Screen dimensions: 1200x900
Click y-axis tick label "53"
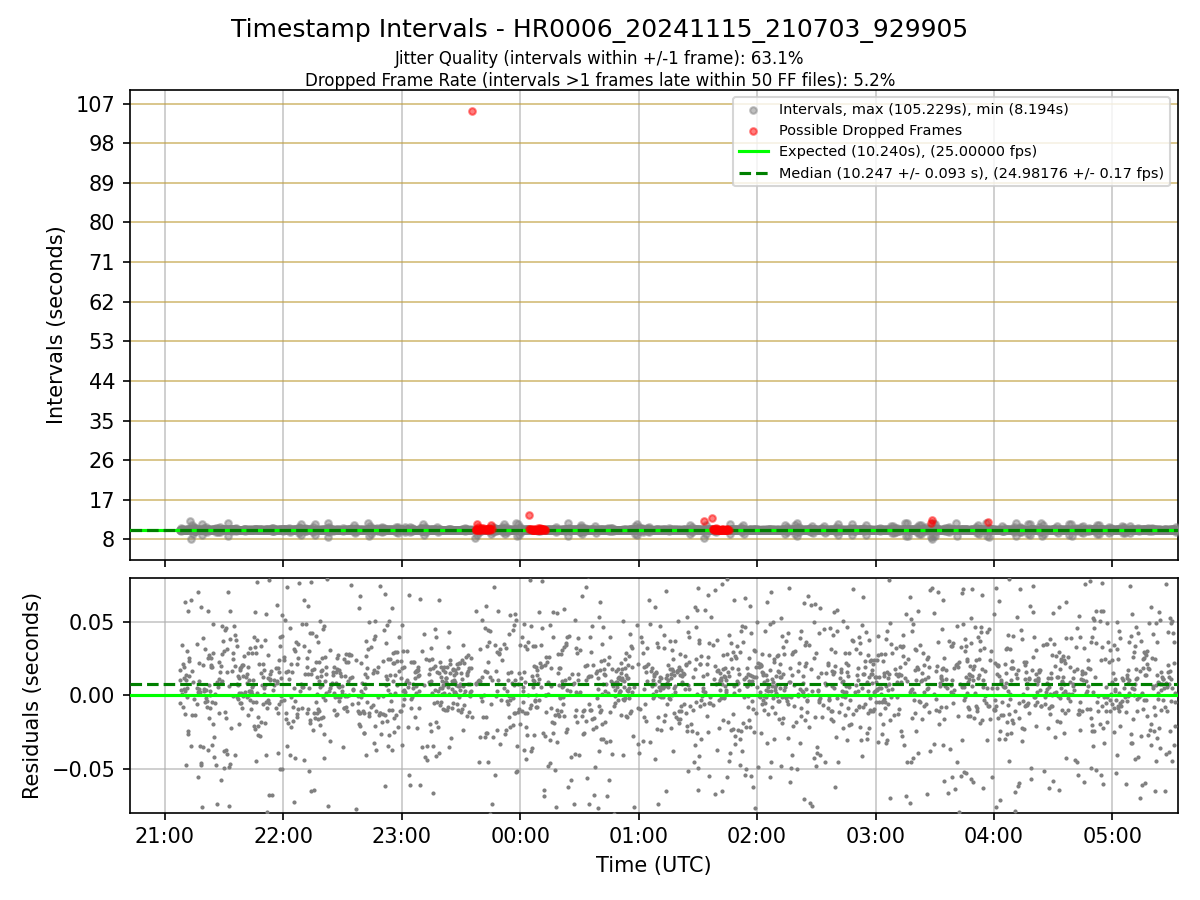[x=103, y=341]
